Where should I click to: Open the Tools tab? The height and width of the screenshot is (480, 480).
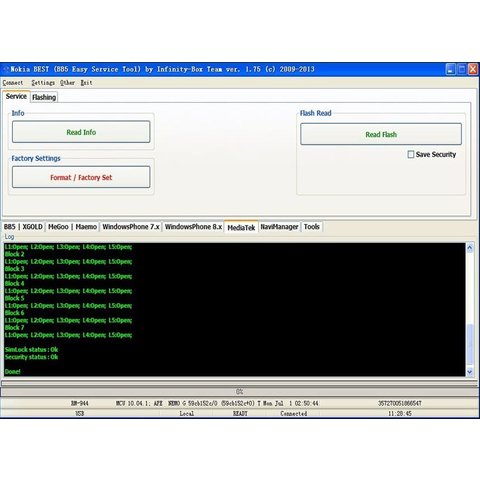[312, 227]
